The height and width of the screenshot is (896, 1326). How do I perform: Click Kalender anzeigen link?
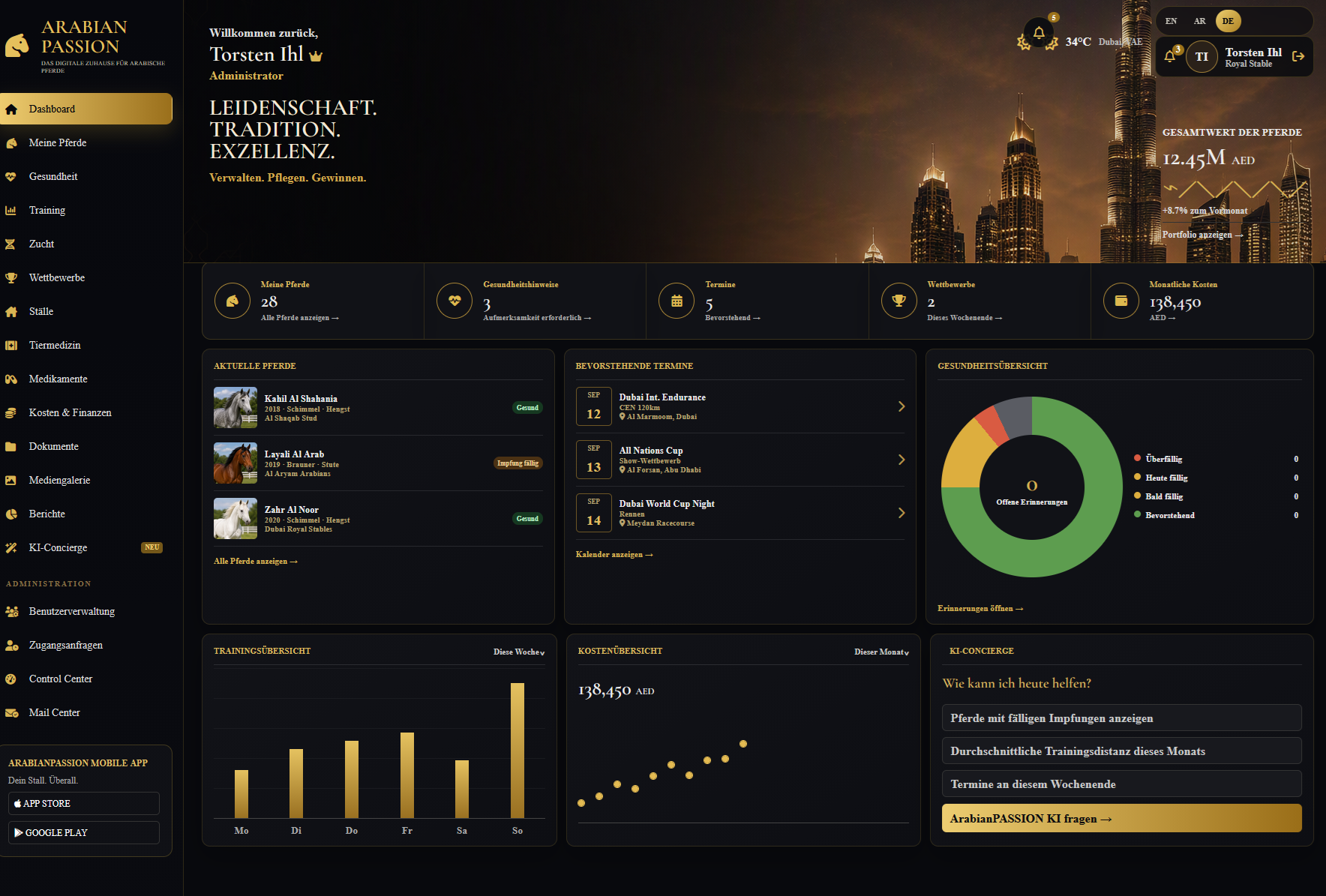point(614,555)
